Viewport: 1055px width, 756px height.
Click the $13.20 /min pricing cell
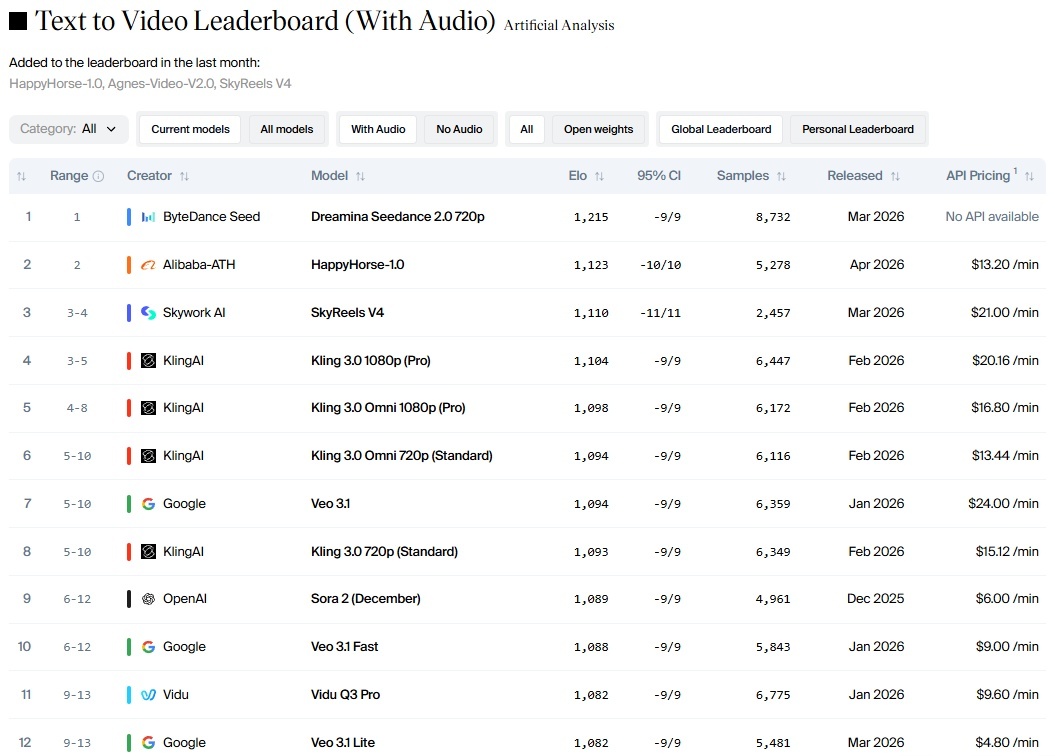tap(1005, 264)
